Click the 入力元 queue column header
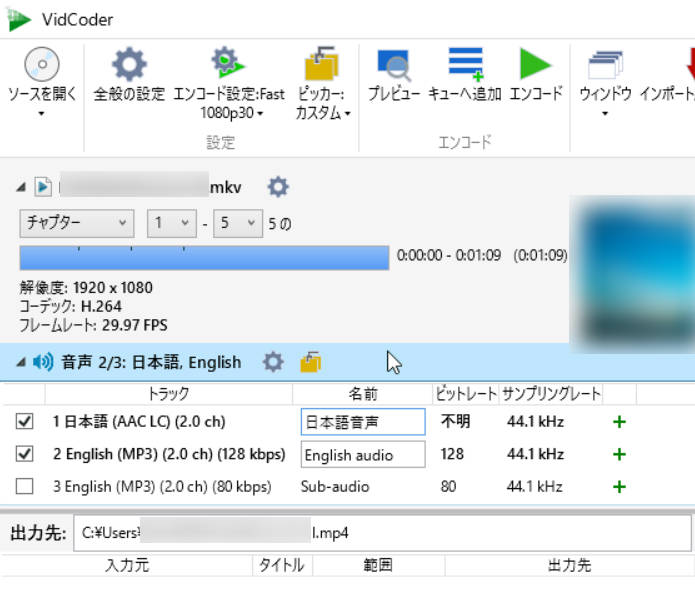Viewport: 695px width, 603px height. (x=127, y=565)
